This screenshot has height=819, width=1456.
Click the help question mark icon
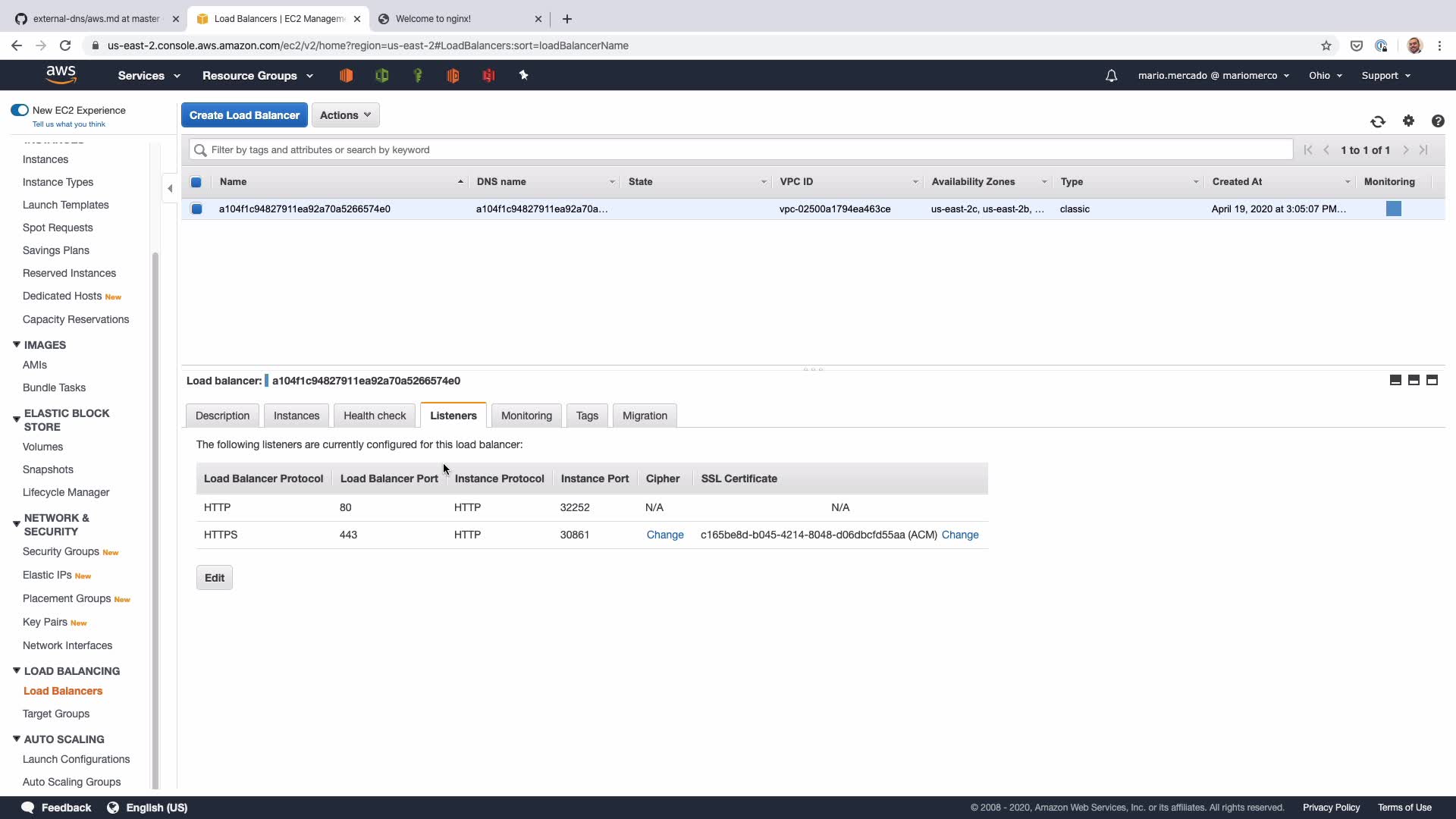point(1438,121)
